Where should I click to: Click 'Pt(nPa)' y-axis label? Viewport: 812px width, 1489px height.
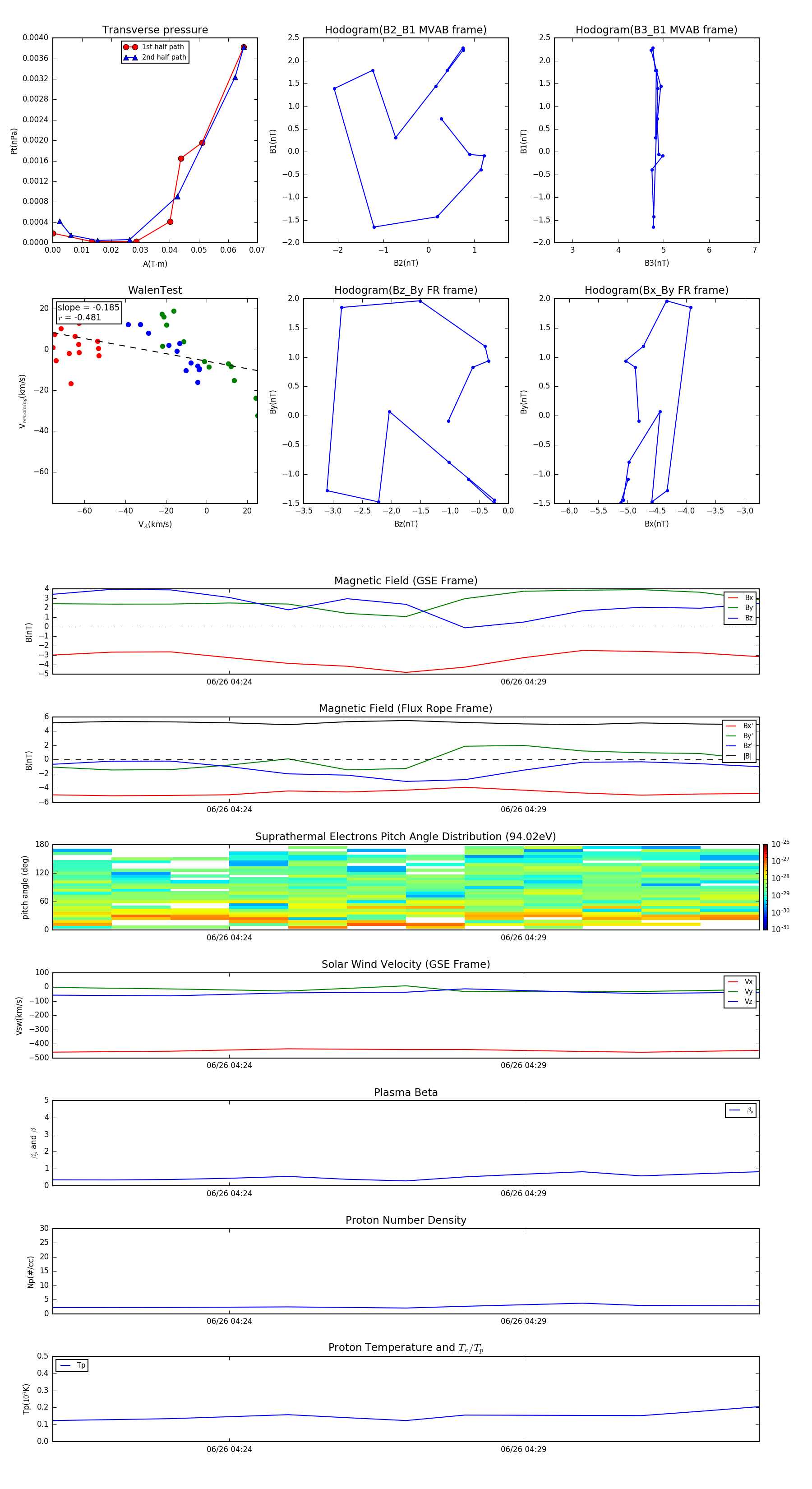[14, 140]
